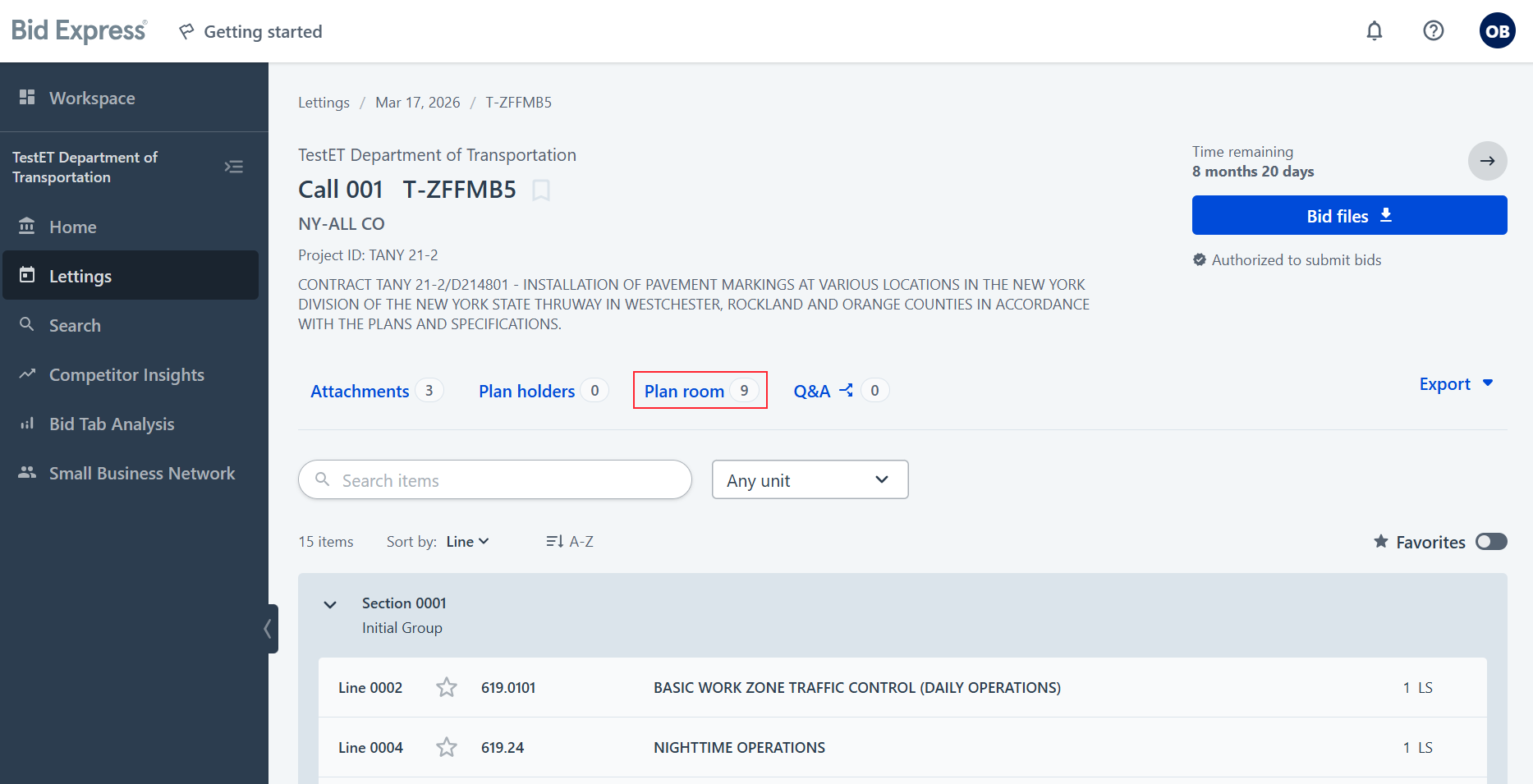
Task: Click the Competitor Insights trend icon
Action: point(27,374)
